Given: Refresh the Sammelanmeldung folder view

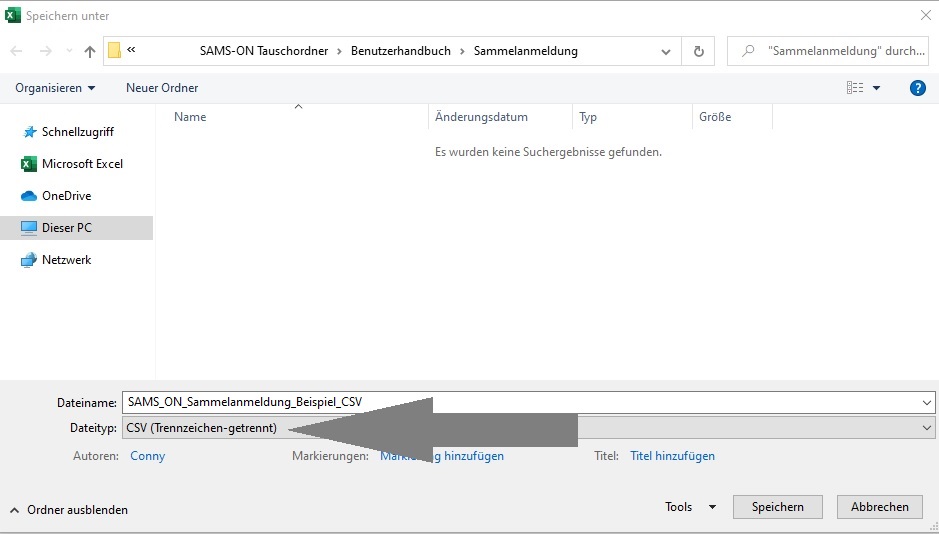Looking at the screenshot, I should [698, 51].
